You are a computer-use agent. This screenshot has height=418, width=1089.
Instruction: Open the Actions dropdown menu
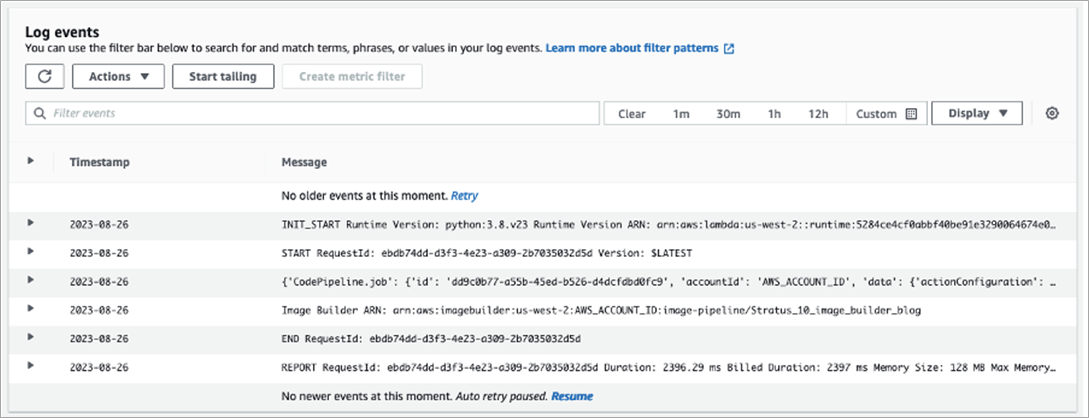(119, 76)
